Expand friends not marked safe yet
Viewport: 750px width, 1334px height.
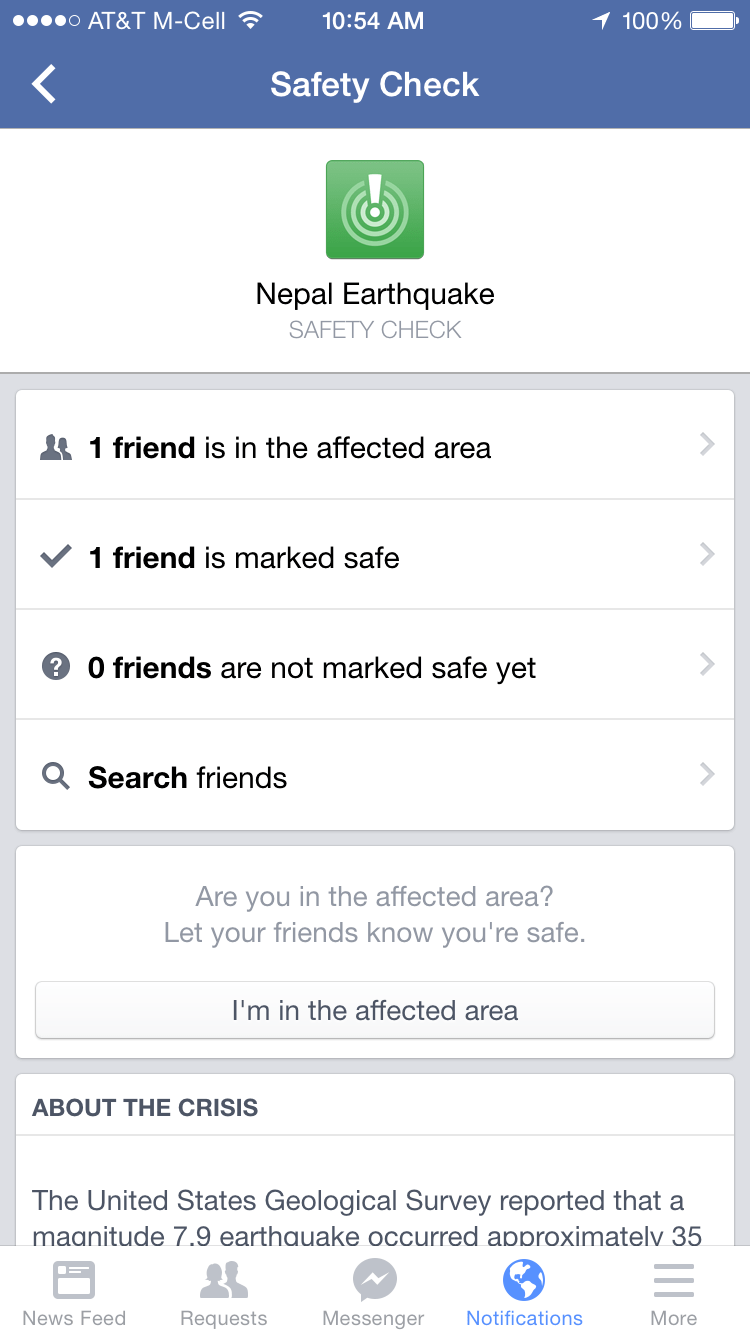(707, 665)
